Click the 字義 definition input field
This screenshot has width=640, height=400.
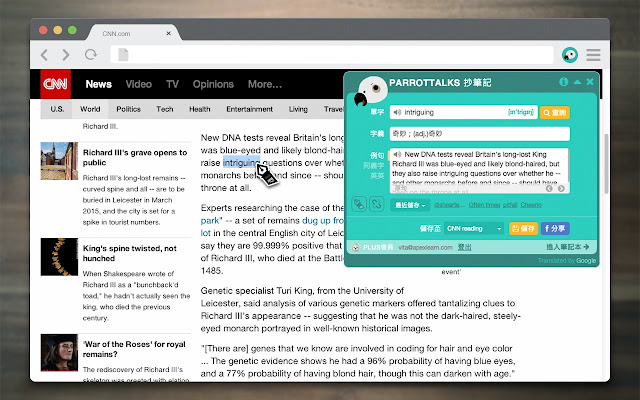tap(480, 134)
